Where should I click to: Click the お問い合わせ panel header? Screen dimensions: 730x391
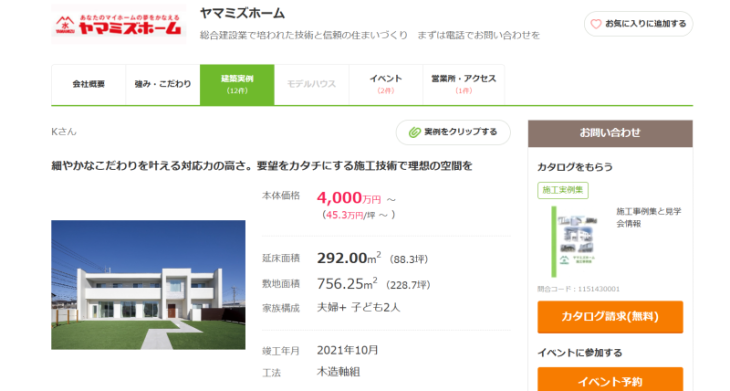click(610, 133)
